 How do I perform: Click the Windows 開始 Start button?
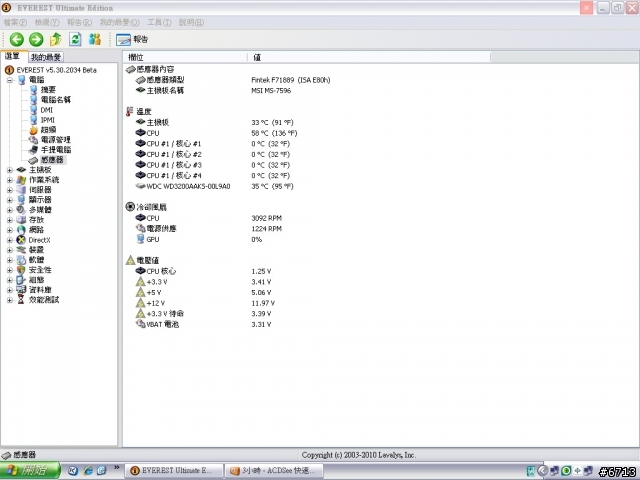pyautogui.click(x=30, y=471)
